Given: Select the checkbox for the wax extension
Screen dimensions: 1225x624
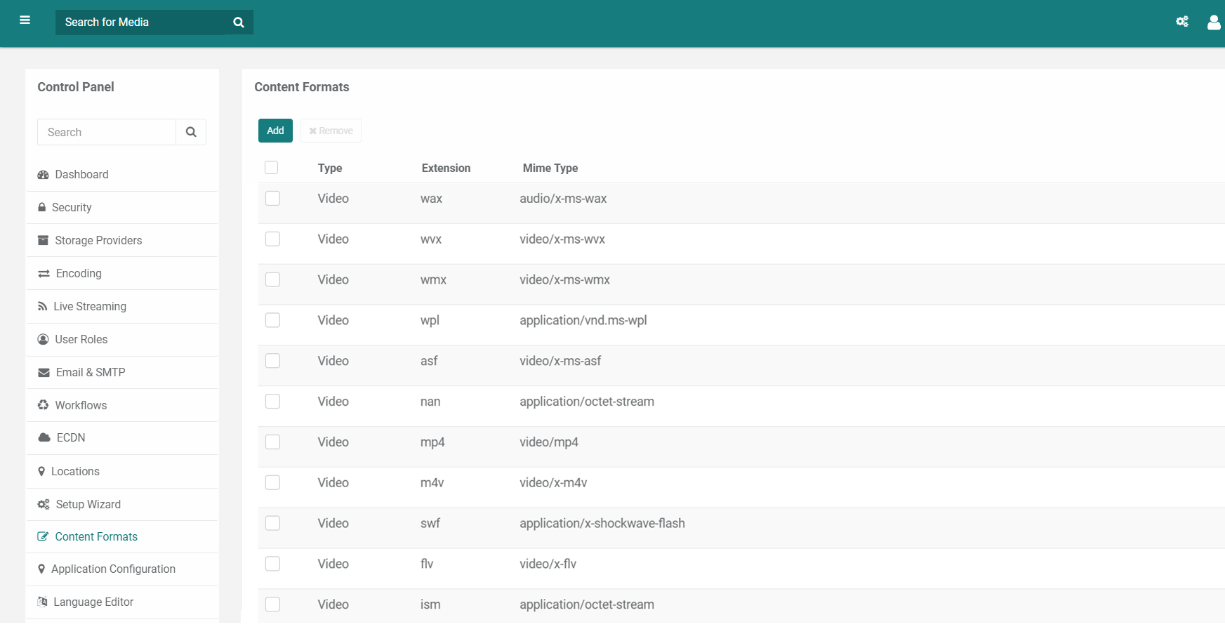Looking at the screenshot, I should pos(272,199).
